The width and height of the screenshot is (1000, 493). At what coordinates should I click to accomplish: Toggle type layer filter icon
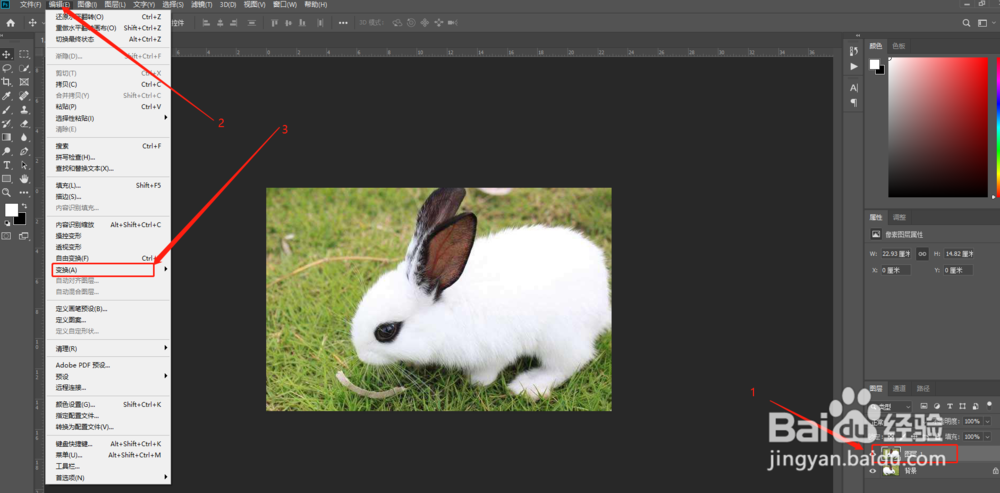(x=950, y=406)
